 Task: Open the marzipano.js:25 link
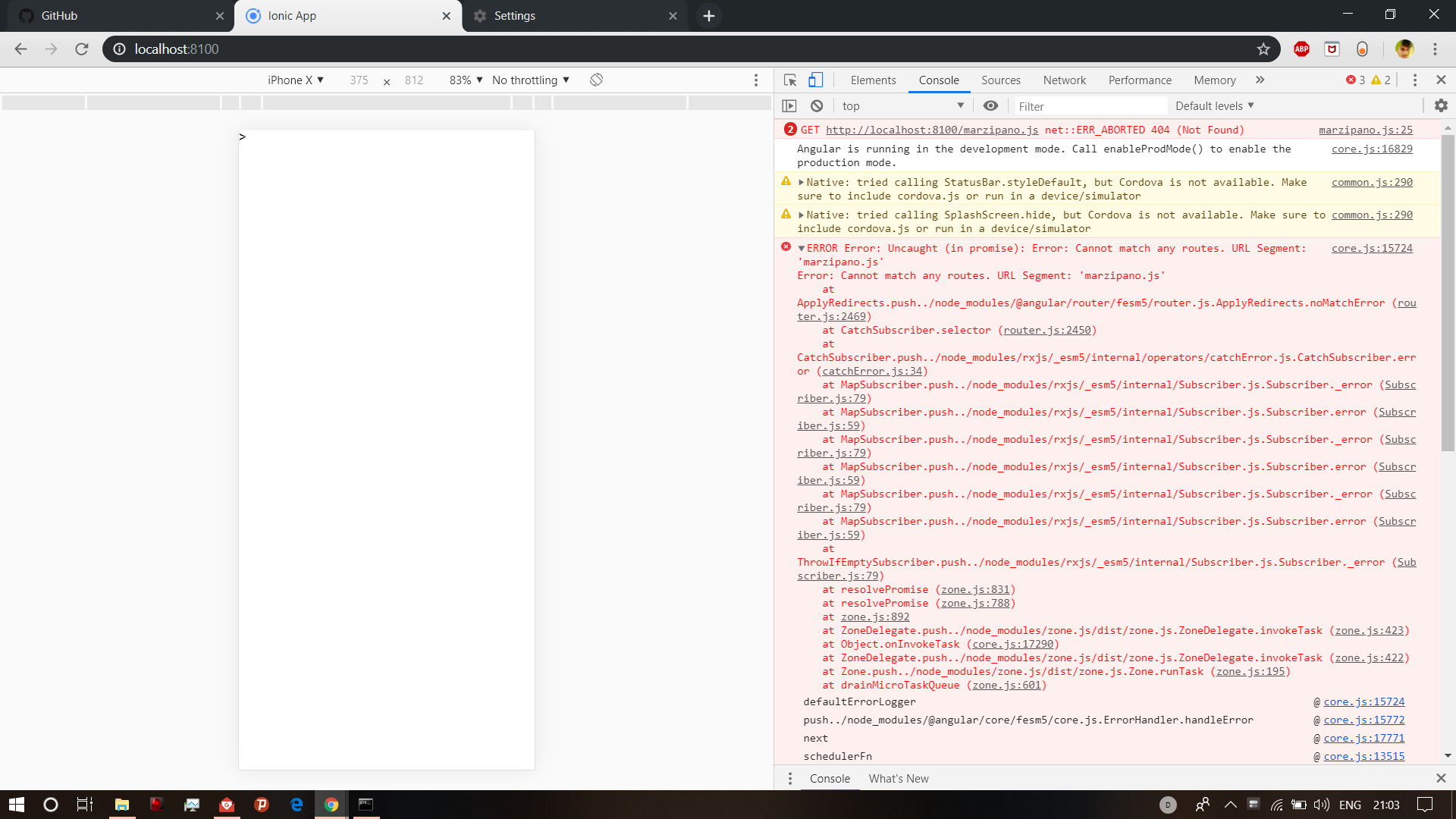click(1365, 130)
